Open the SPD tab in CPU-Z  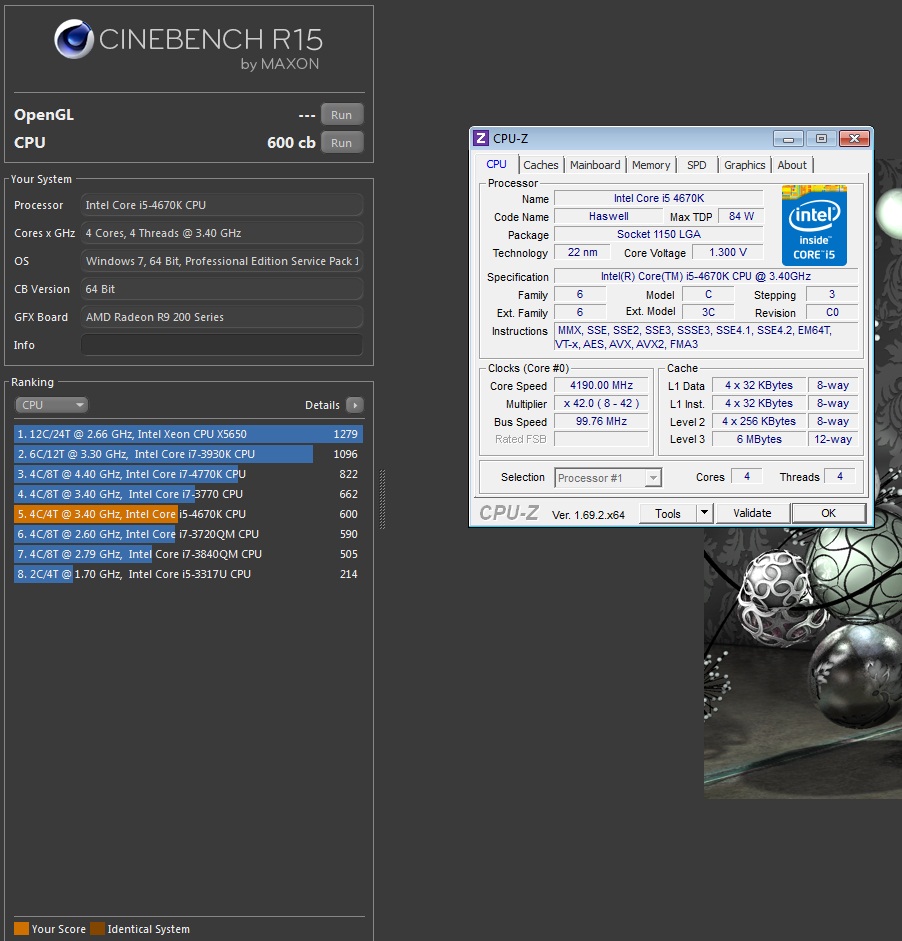coord(697,165)
